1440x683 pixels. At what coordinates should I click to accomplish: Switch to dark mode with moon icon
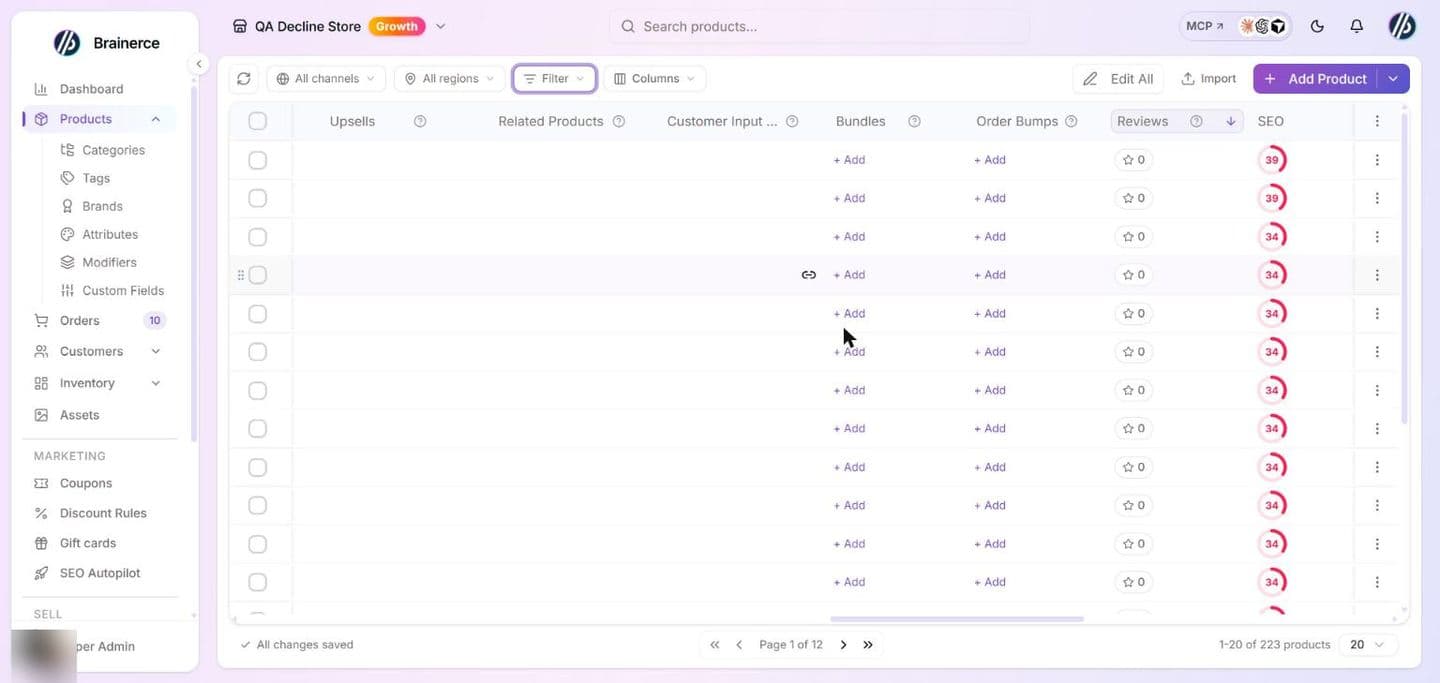click(1317, 27)
